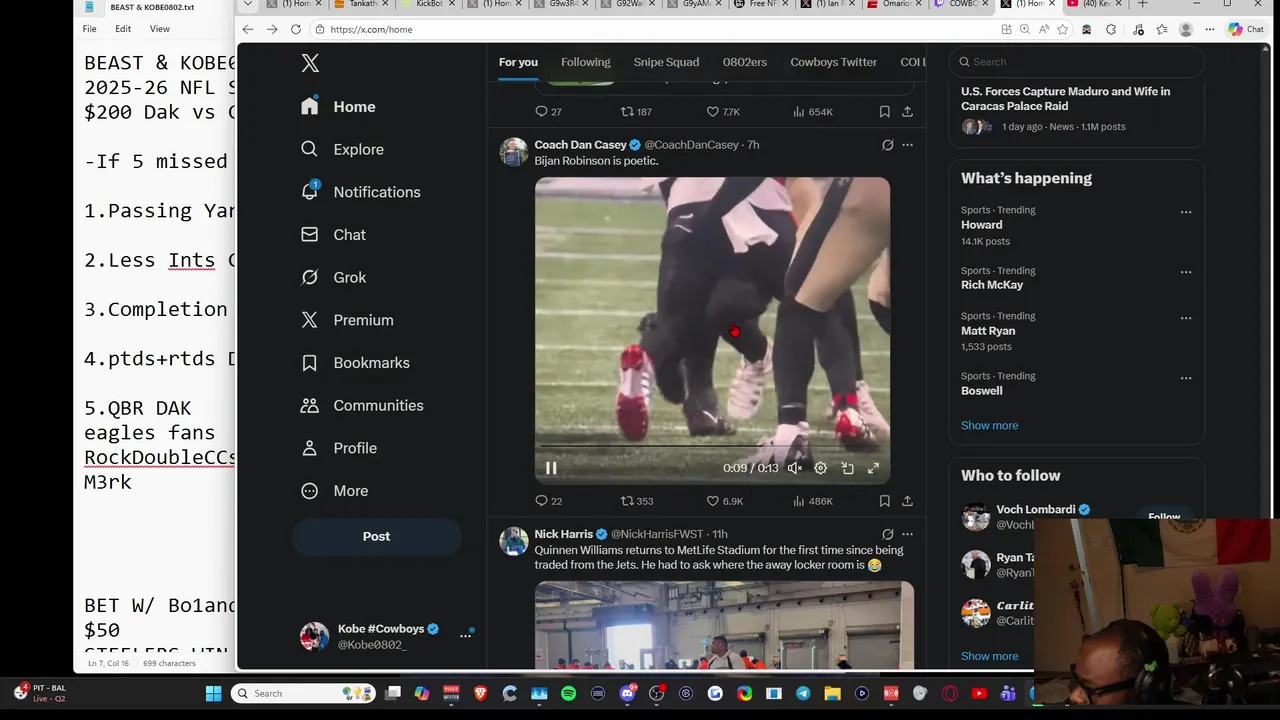The height and width of the screenshot is (720, 1280).
Task: Switch to the 0802ers tab
Action: pos(745,62)
